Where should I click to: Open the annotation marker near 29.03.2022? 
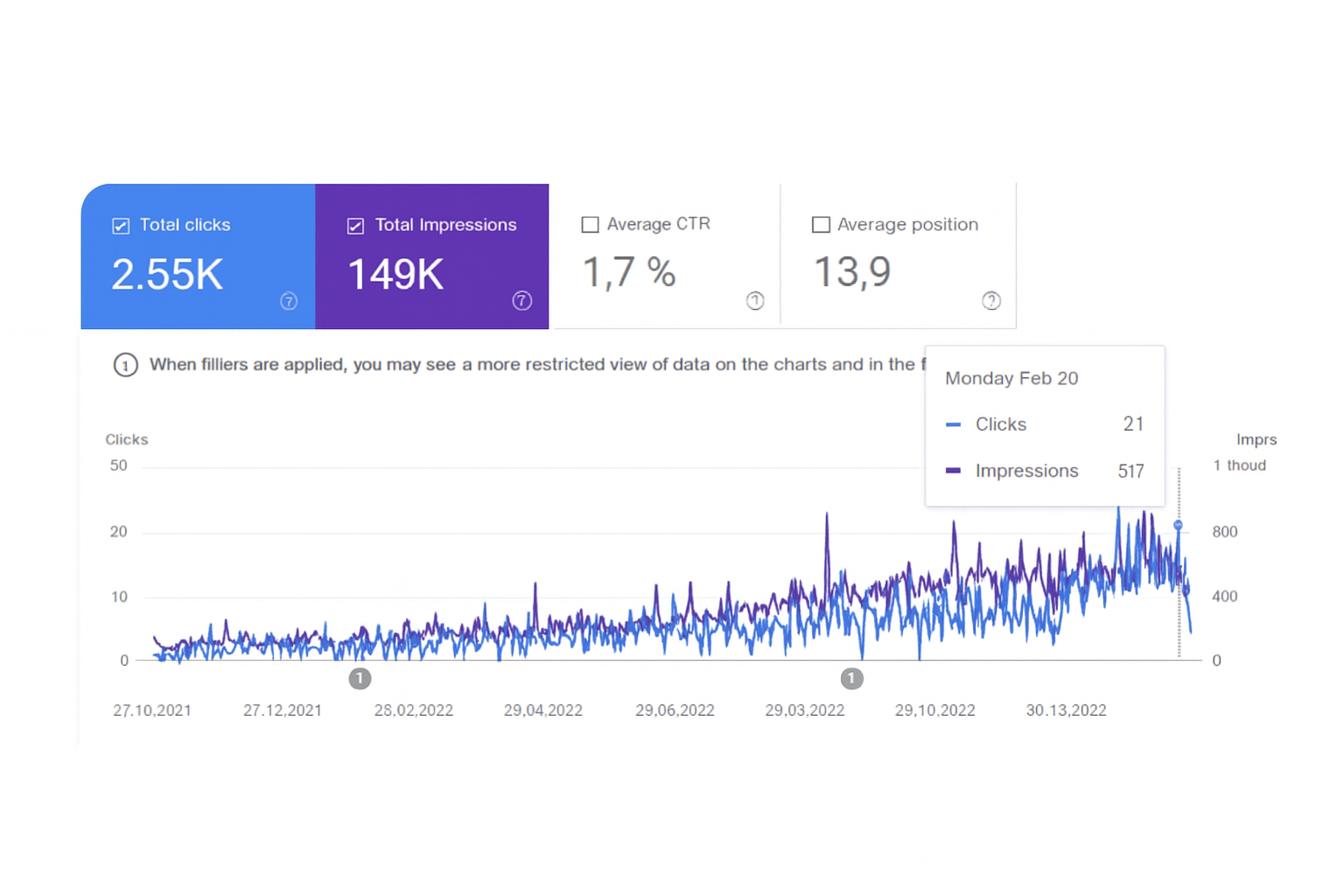click(851, 678)
